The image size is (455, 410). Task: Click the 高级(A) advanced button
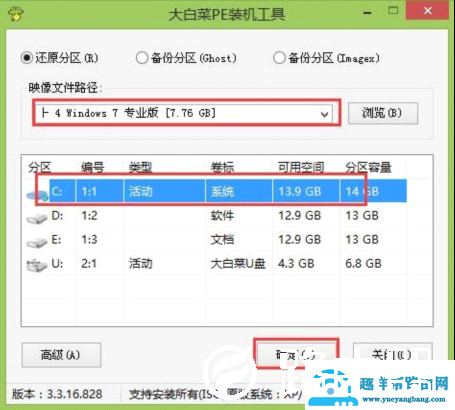tap(61, 355)
